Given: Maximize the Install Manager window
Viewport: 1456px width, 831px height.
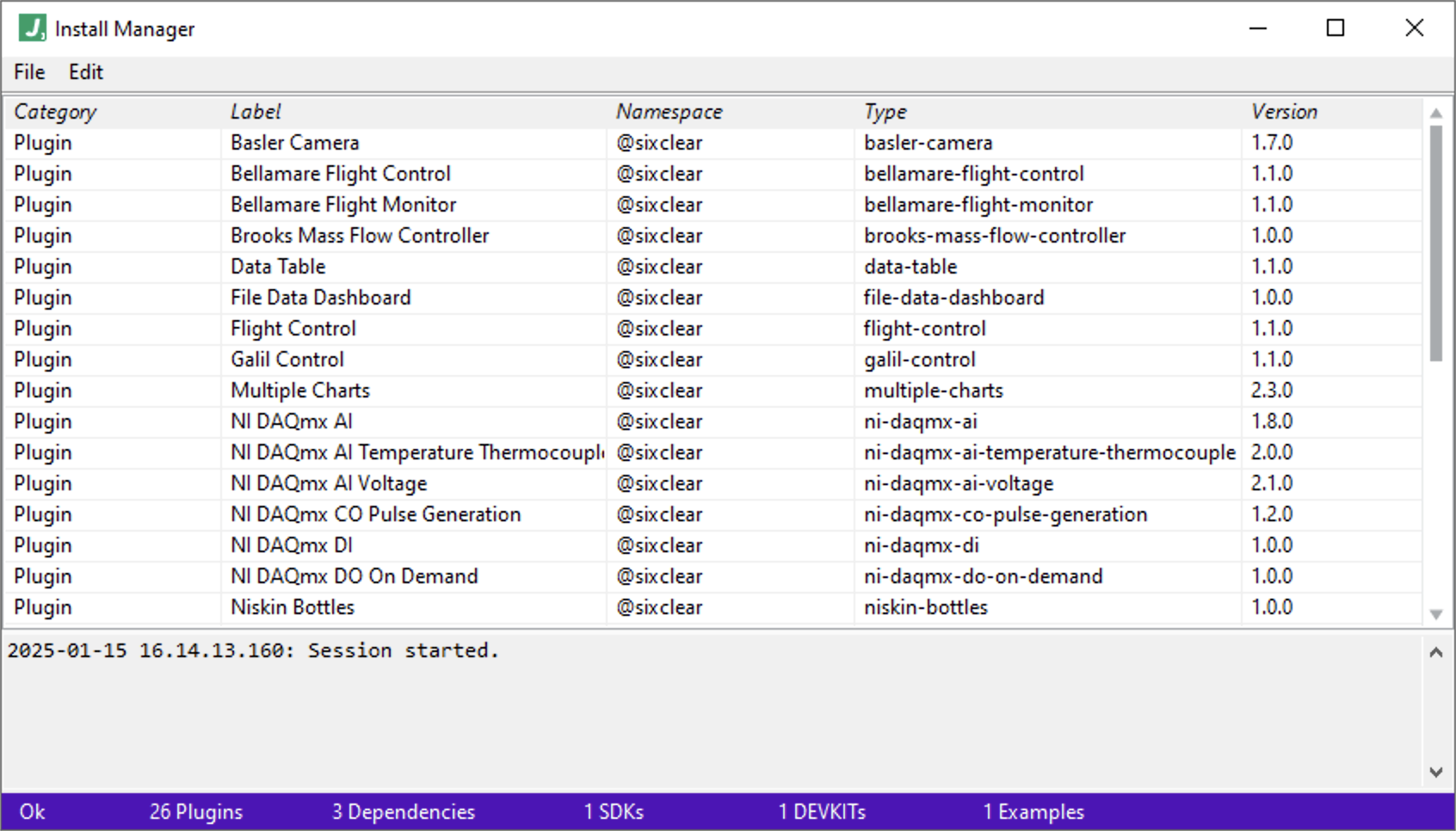Looking at the screenshot, I should coord(1336,28).
